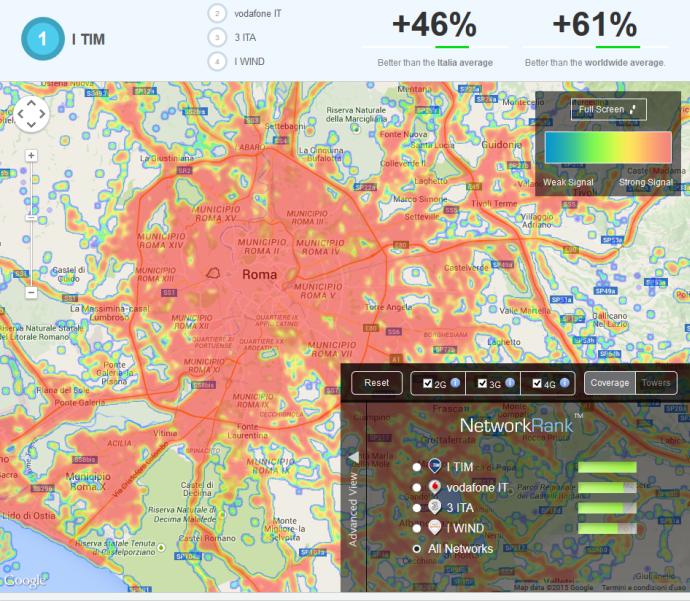Zoom out with the minus button
The image size is (690, 601).
tap(31, 292)
